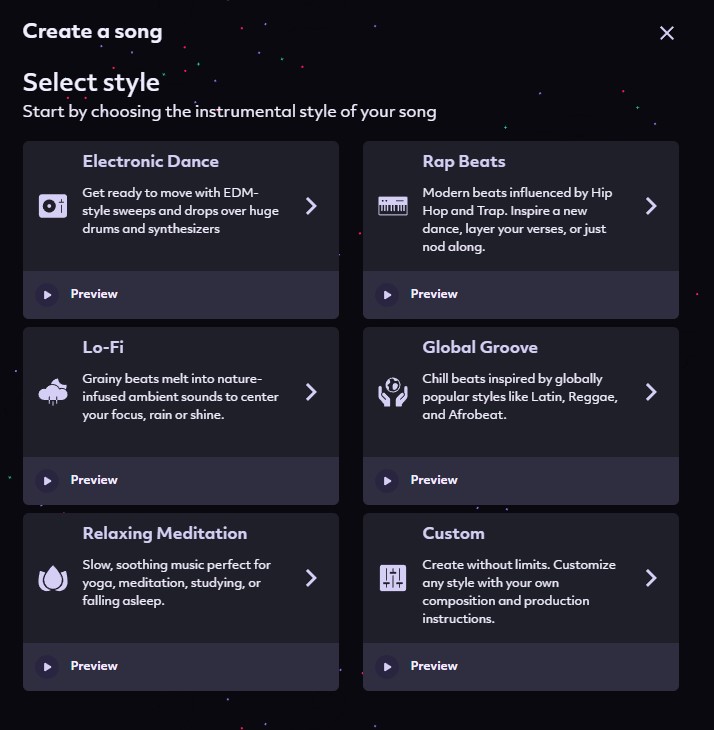
Task: Open Global Groove using its chevron arrow
Action: (x=651, y=392)
